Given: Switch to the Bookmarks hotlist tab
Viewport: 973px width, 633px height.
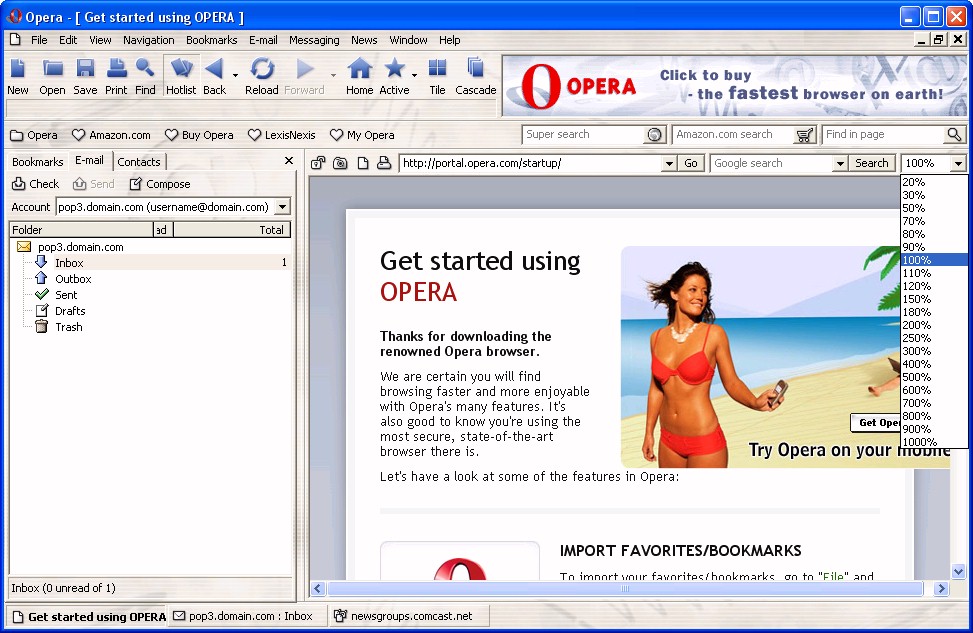Looking at the screenshot, I should [x=38, y=162].
